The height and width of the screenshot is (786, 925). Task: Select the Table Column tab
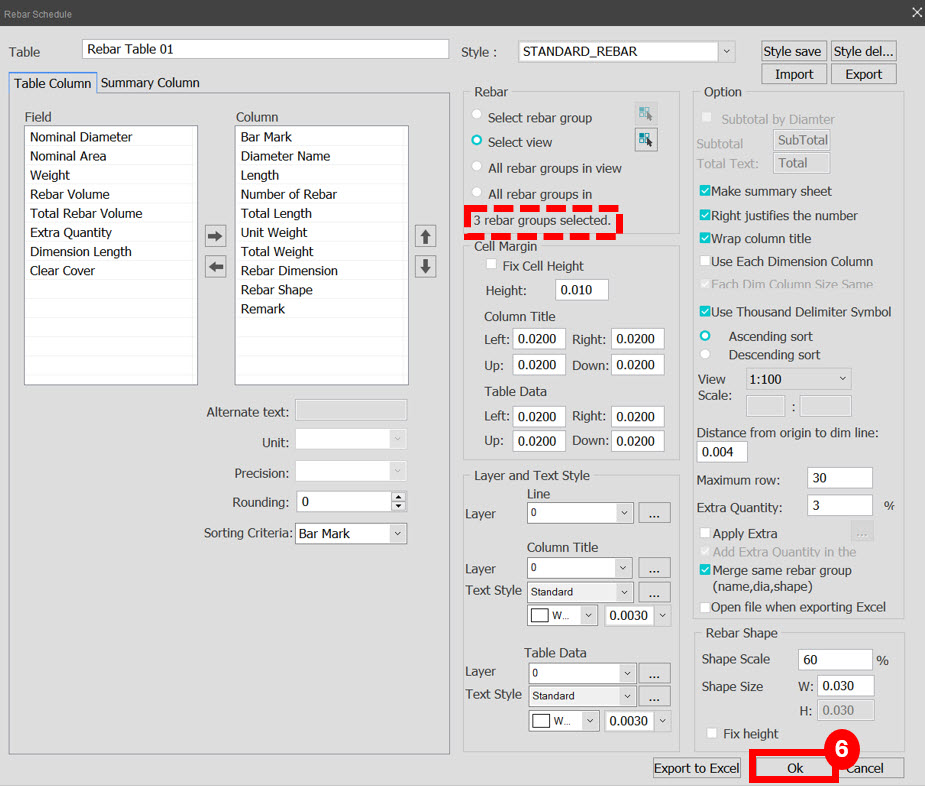click(53, 83)
